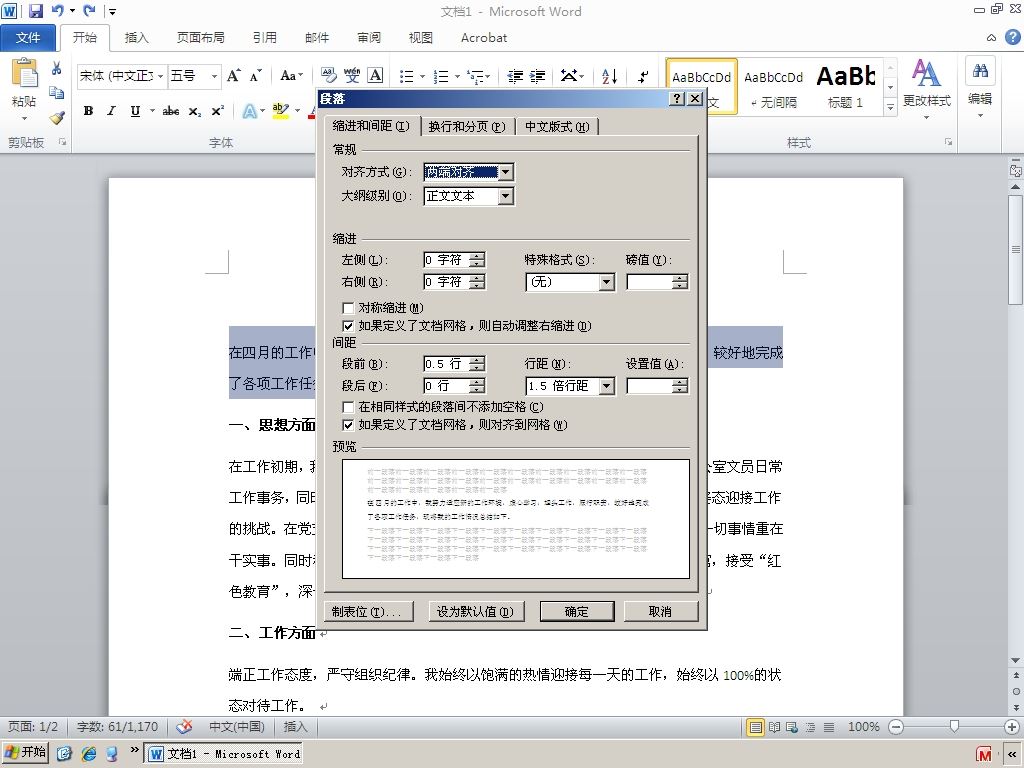Click the 段前 spacing before field
Screen dimensions: 1024x768
(446, 364)
